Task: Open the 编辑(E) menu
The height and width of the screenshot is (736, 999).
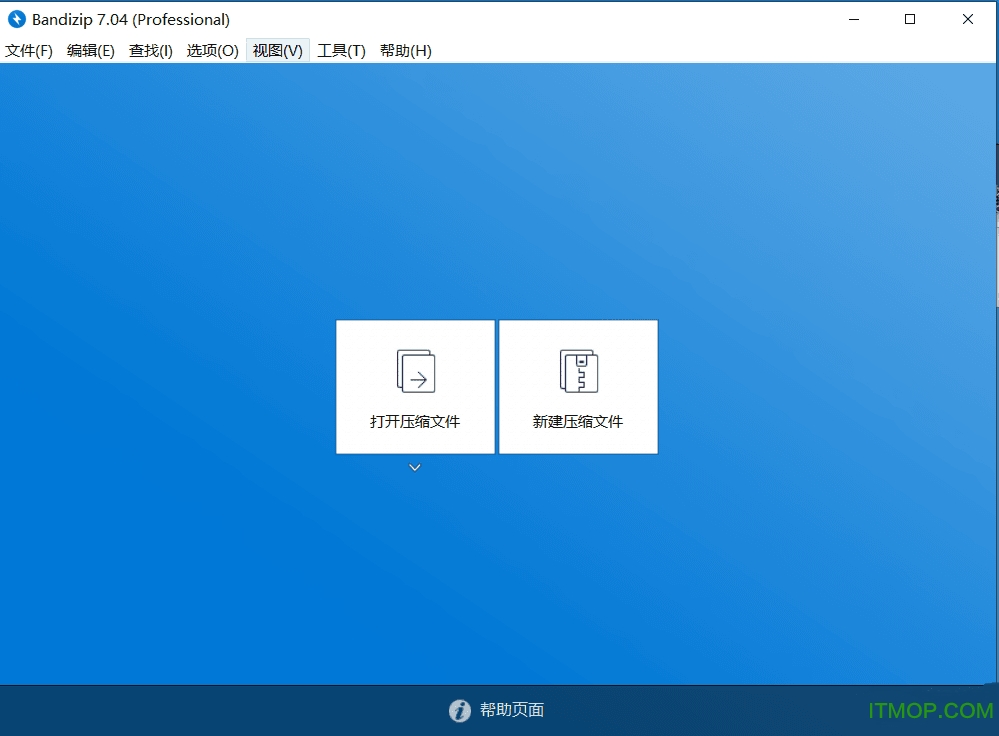Action: coord(90,51)
